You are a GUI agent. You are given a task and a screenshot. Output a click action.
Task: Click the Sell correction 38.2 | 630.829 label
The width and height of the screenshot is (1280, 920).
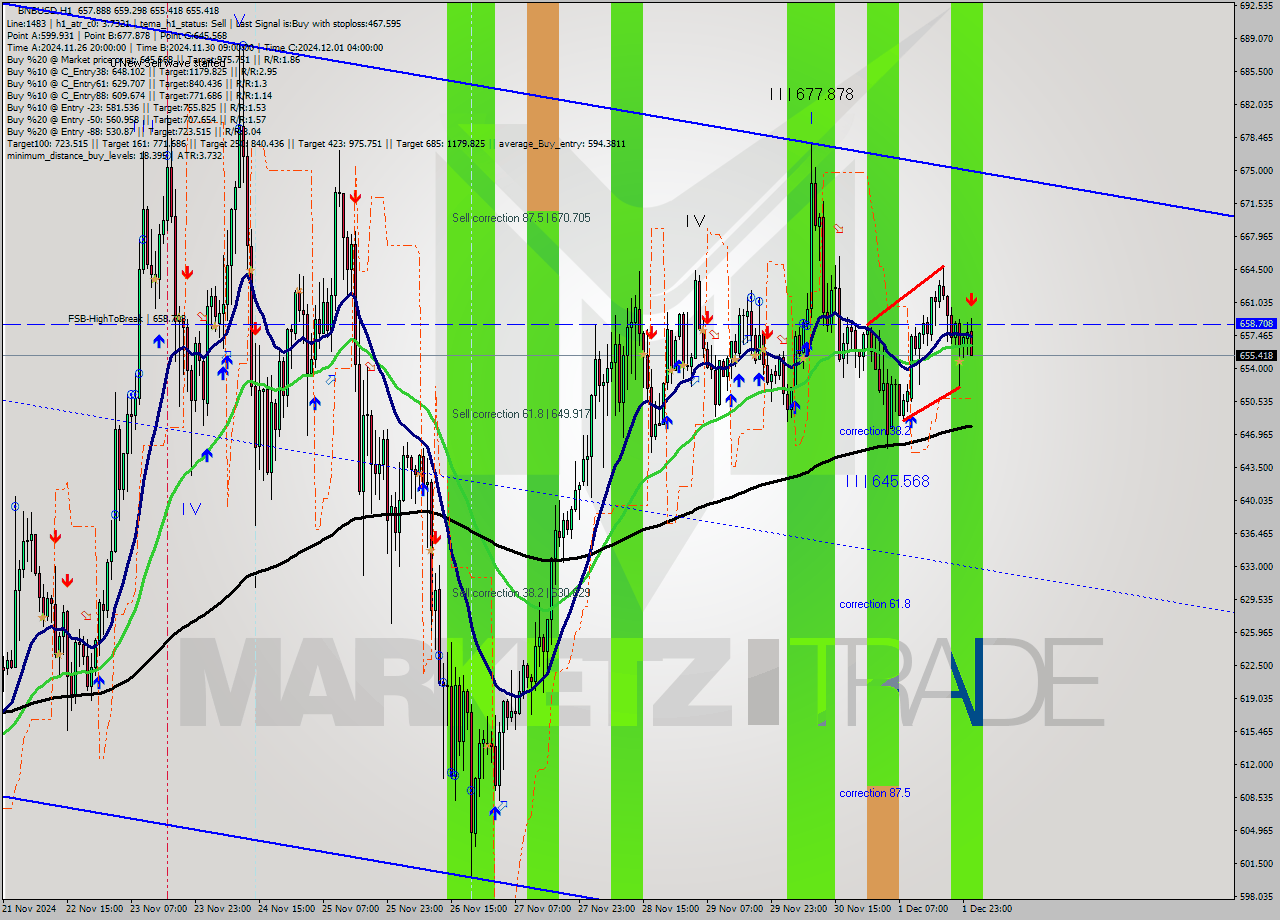[x=521, y=593]
